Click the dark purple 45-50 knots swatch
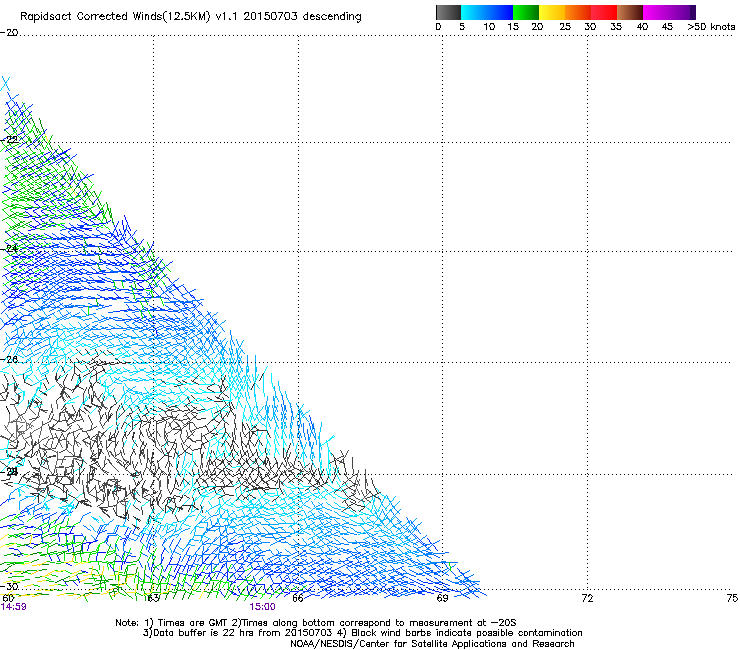Viewport: 740px width, 650px height. [x=682, y=12]
